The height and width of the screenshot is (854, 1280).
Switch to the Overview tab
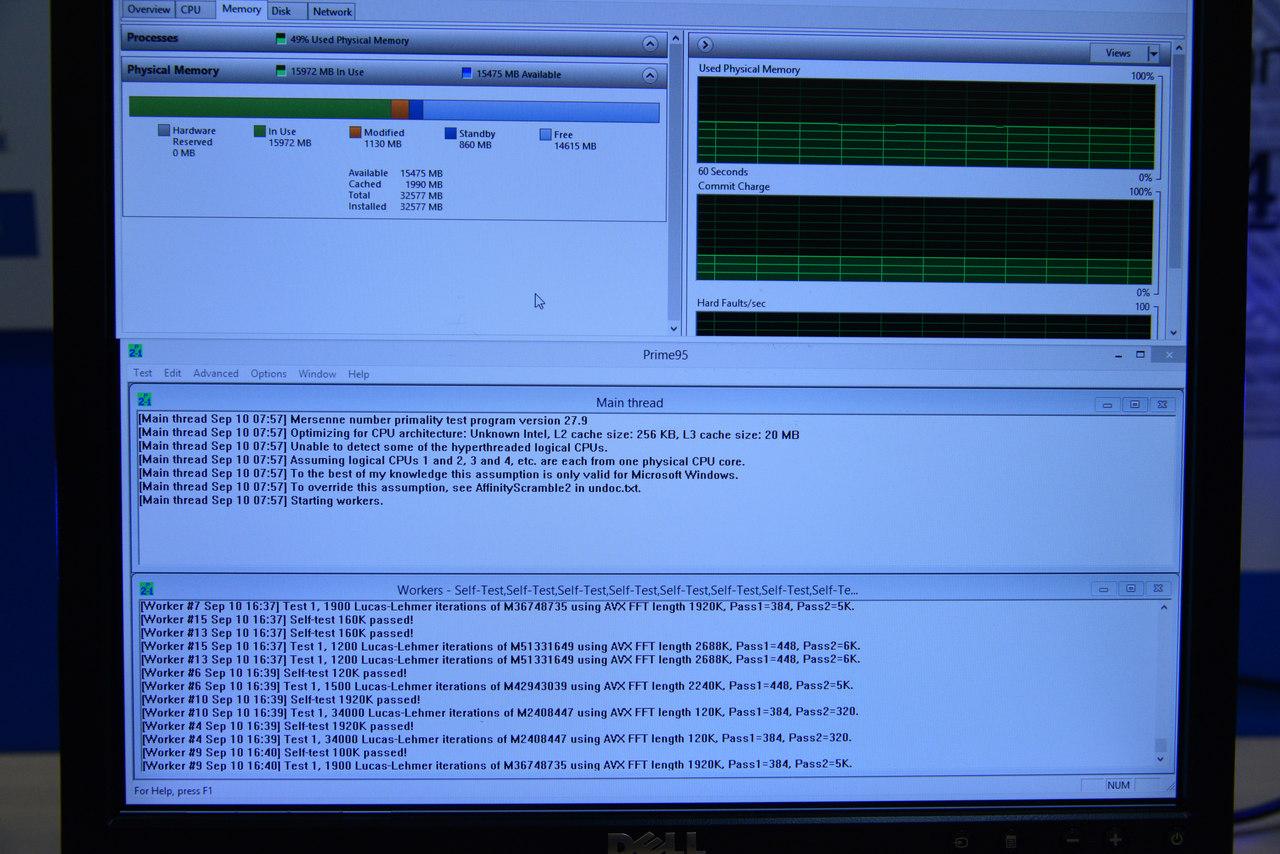pyautogui.click(x=148, y=10)
